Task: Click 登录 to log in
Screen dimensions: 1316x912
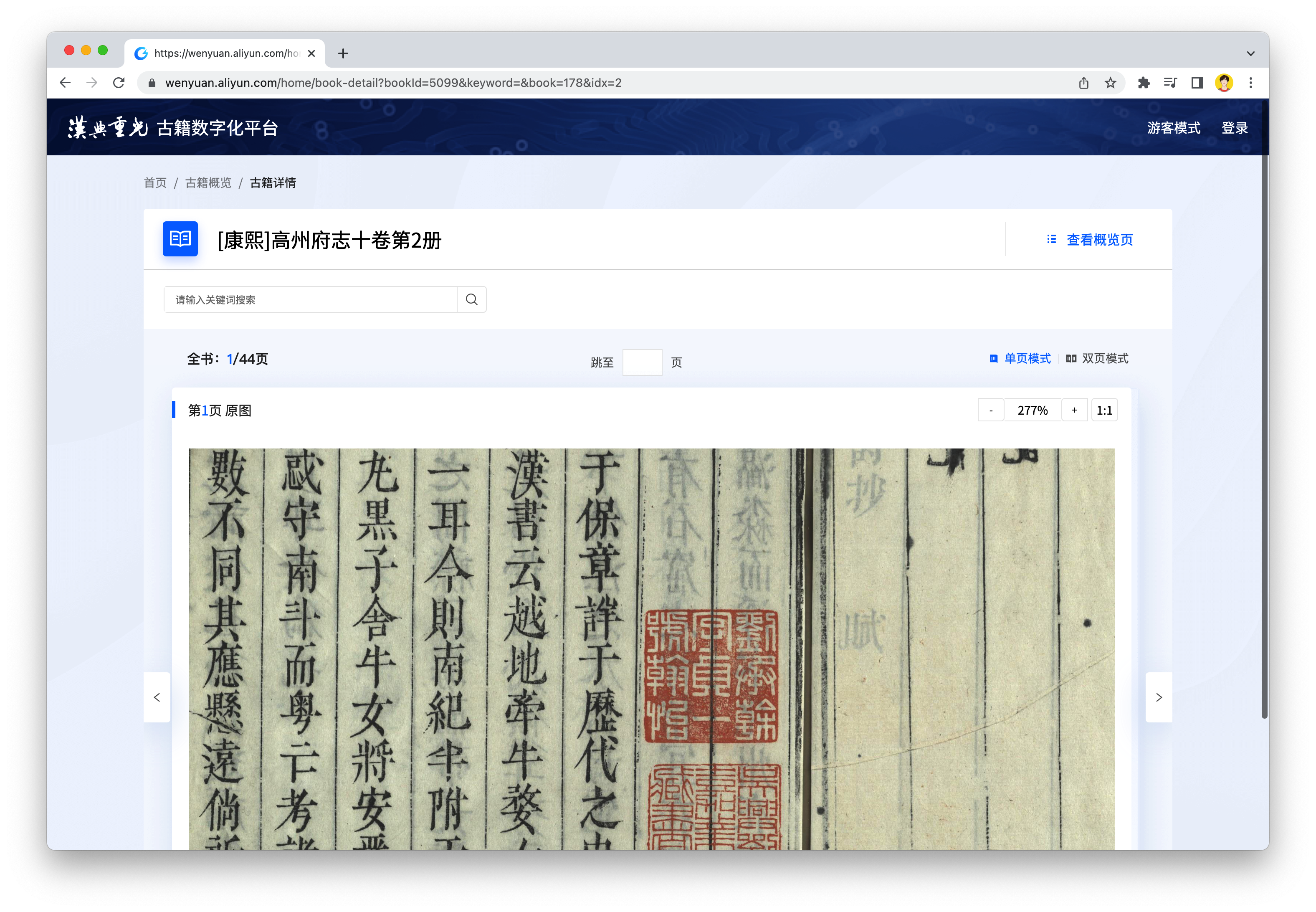Action: click(1234, 127)
